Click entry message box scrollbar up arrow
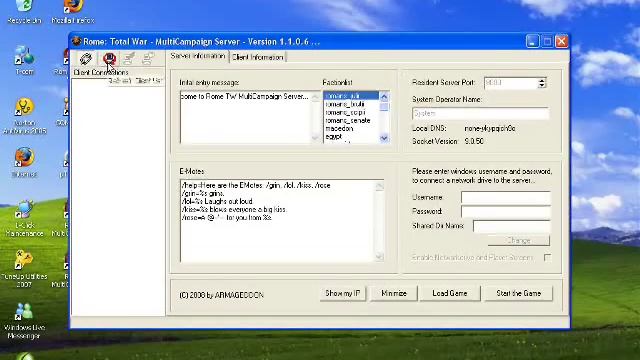This screenshot has height=360, width=640. pos(315,97)
